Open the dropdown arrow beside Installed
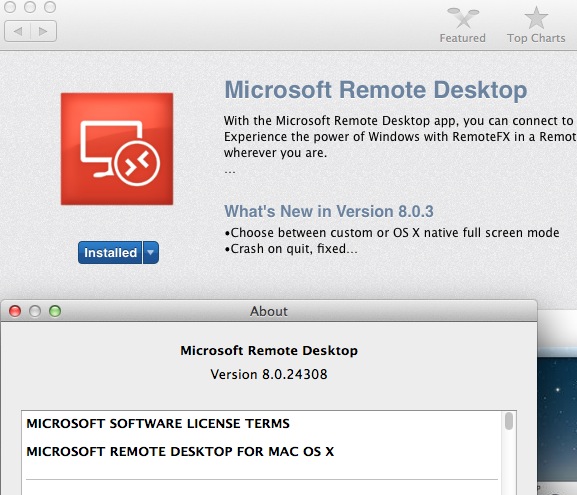The image size is (577, 495). [151, 253]
